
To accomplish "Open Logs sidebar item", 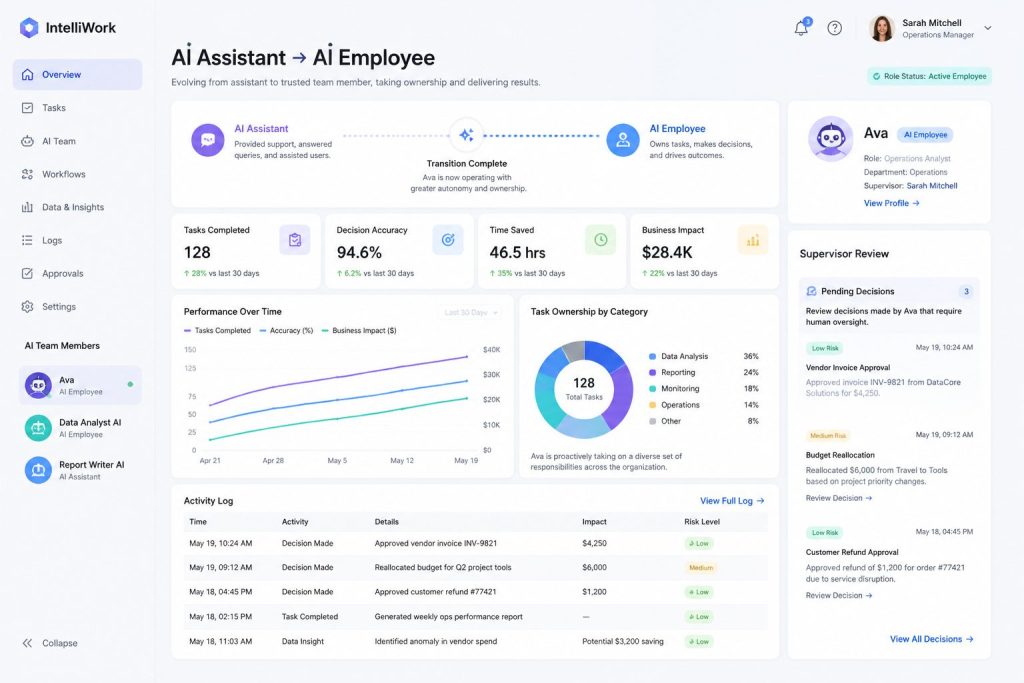I will 77,240.
